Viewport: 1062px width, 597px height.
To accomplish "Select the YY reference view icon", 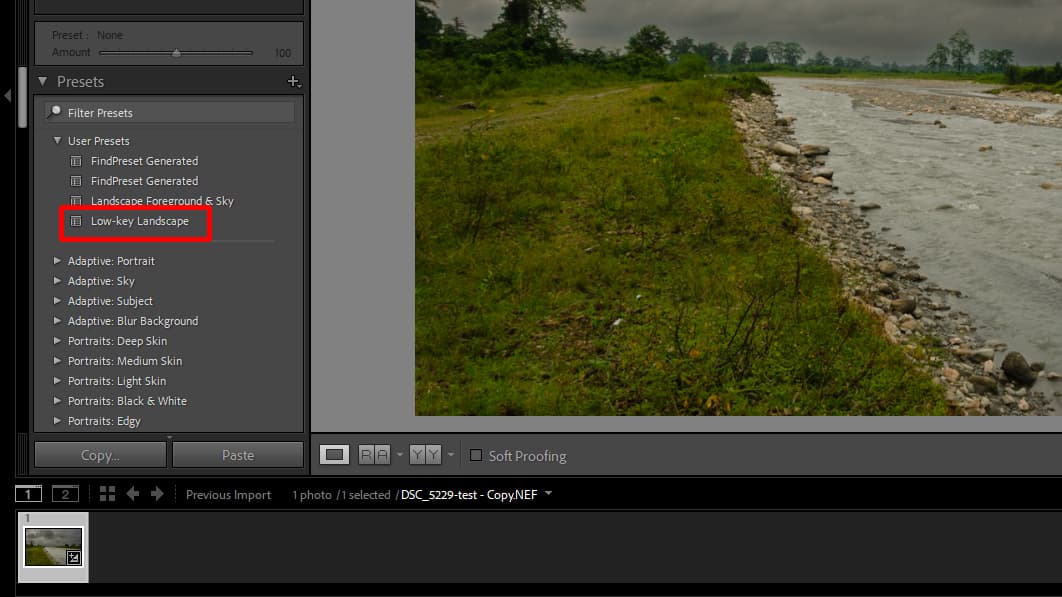I will pos(425,455).
